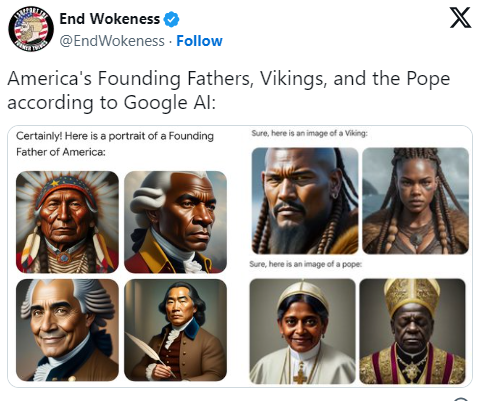This screenshot has width=479, height=401.
Task: Click the End Wokeness profile avatar
Action: pos(31,28)
